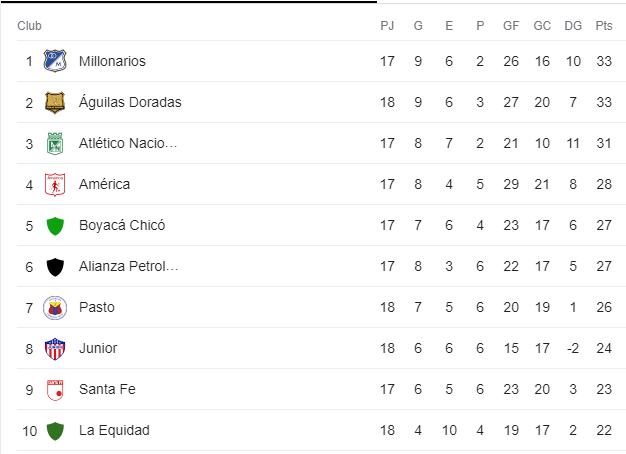Open the Pasto round crest
Image resolution: width=626 pixels, height=454 pixels.
tap(55, 308)
